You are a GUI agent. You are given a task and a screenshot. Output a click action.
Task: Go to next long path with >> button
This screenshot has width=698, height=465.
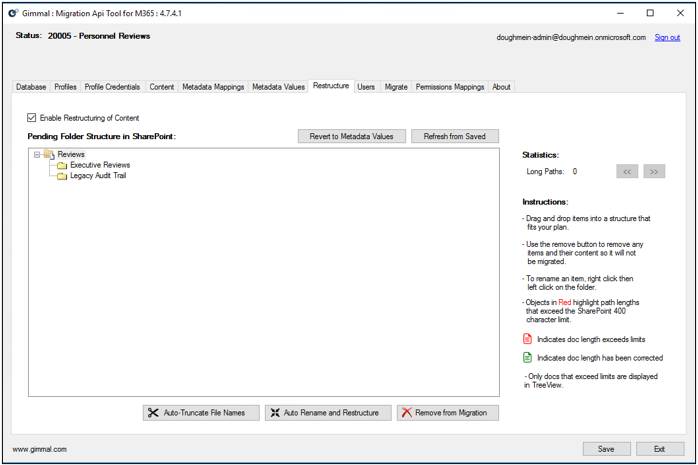click(654, 172)
